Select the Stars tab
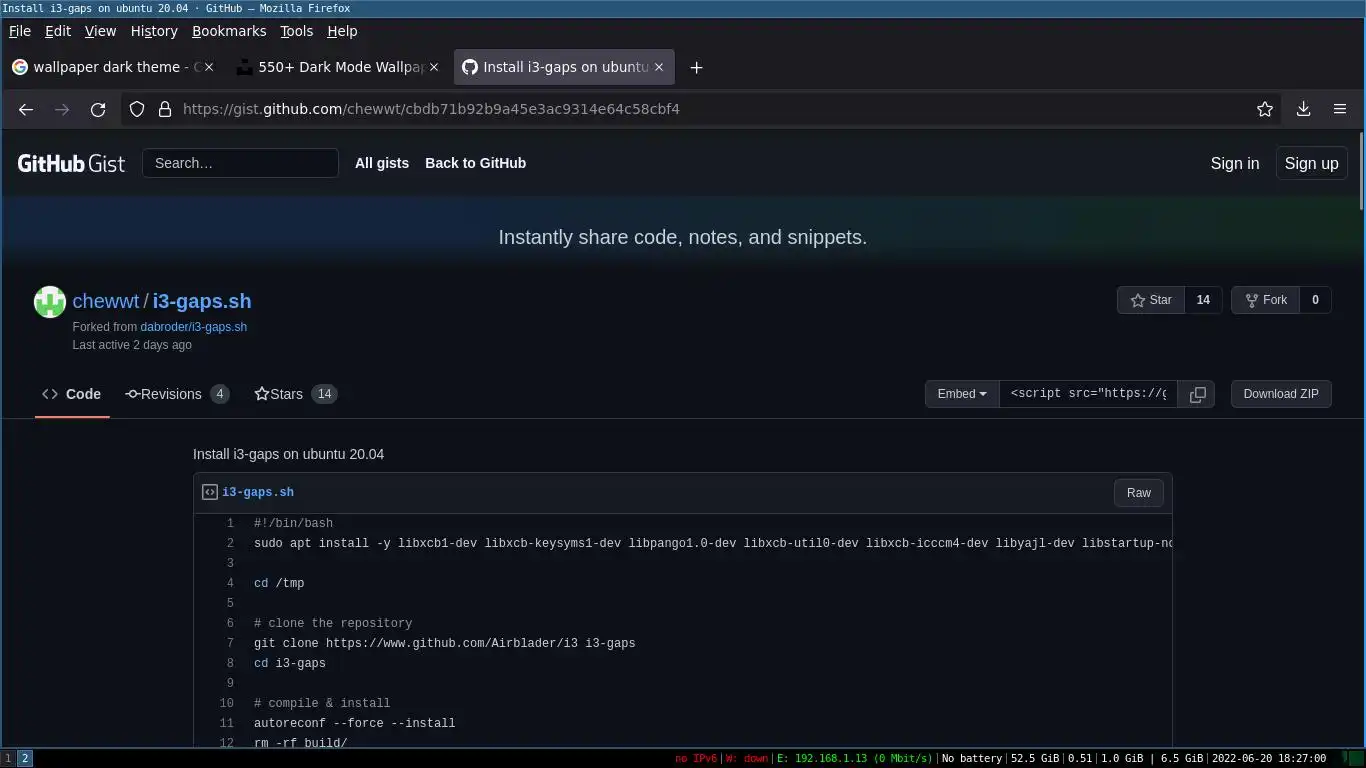 [x=295, y=394]
